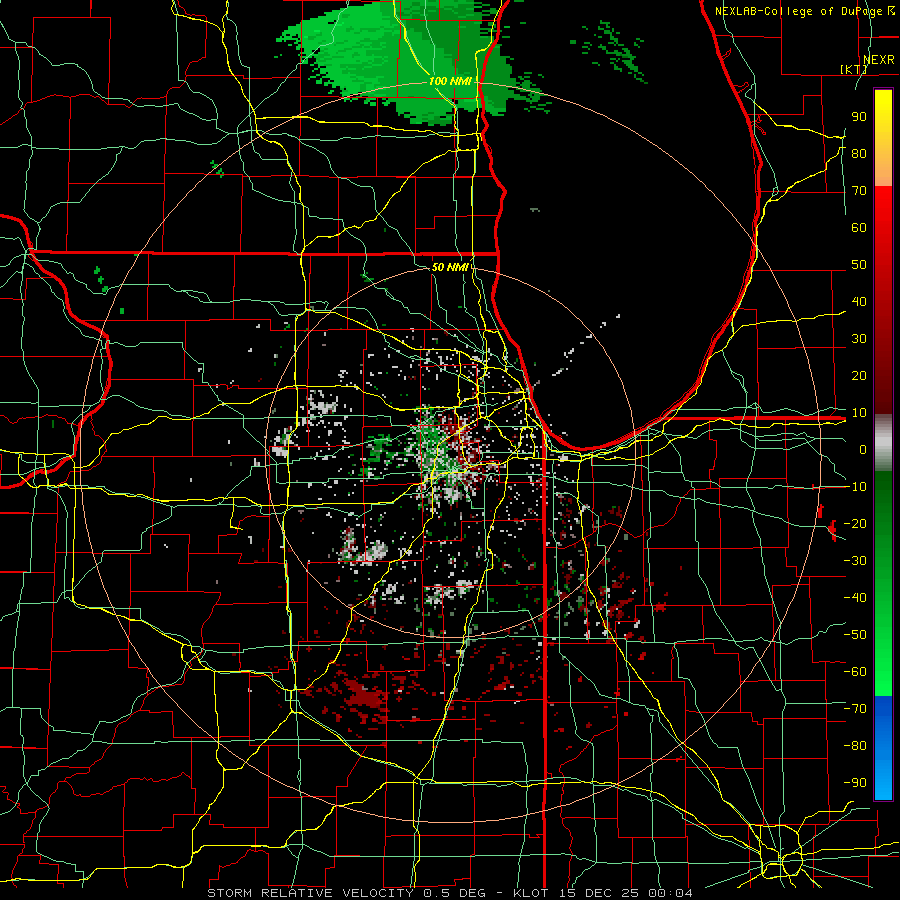Click the "[KT]" units label
Viewport: 900px width, 900px height.
[854, 69]
